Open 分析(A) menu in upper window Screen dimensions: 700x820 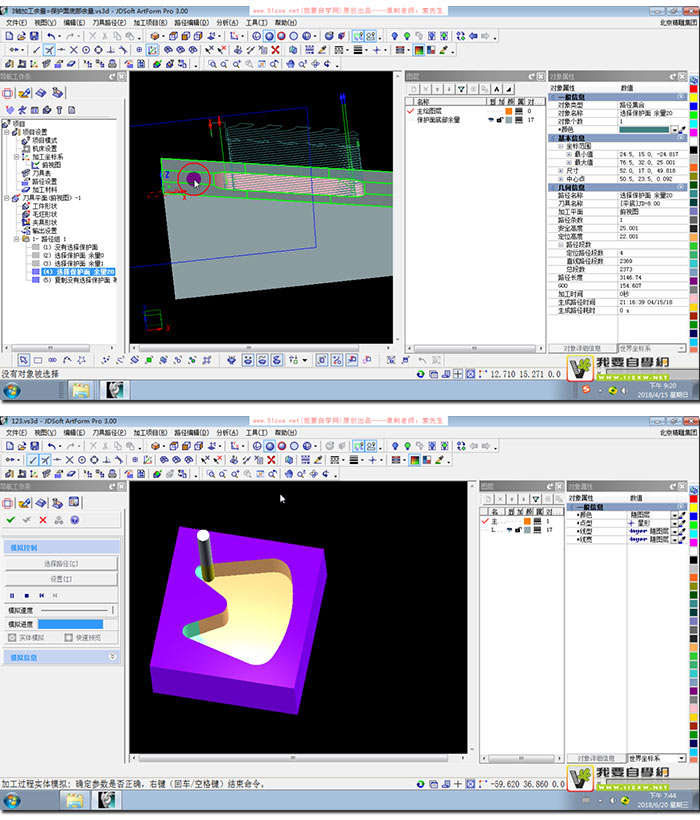227,22
